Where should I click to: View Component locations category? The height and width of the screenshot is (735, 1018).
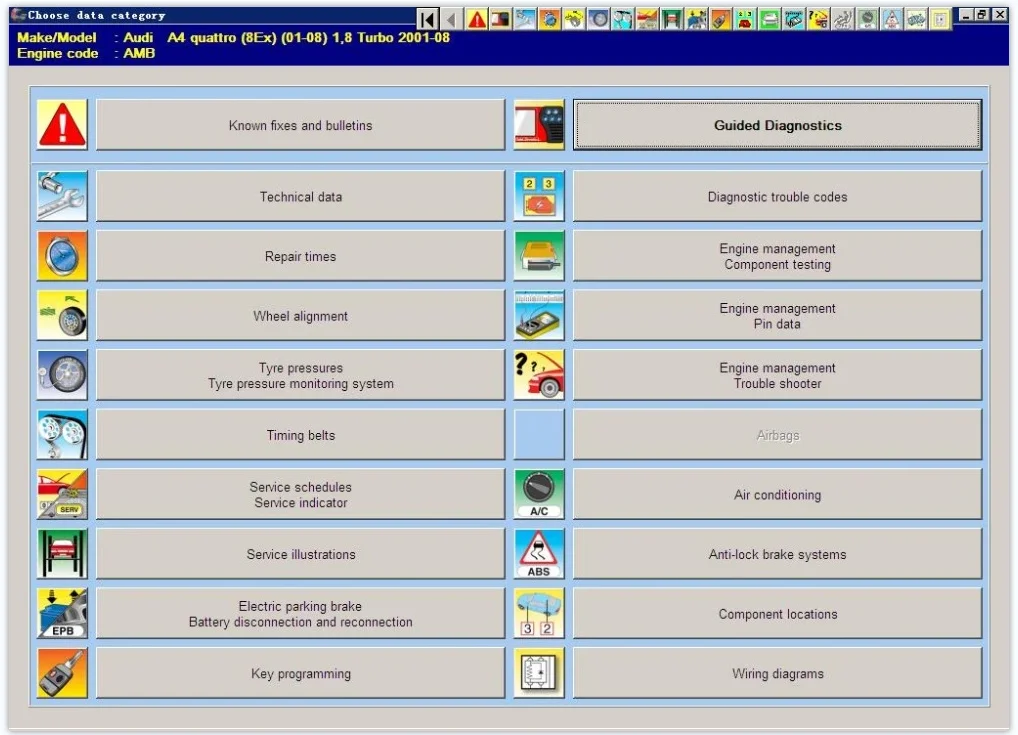(x=777, y=614)
